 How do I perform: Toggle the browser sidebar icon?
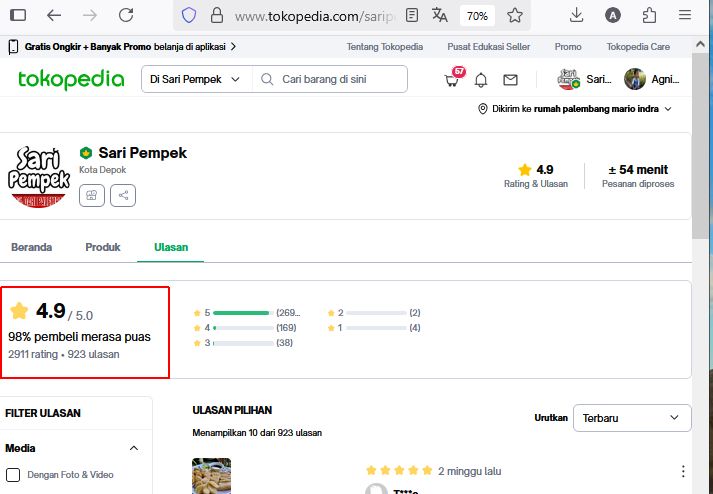[18, 15]
